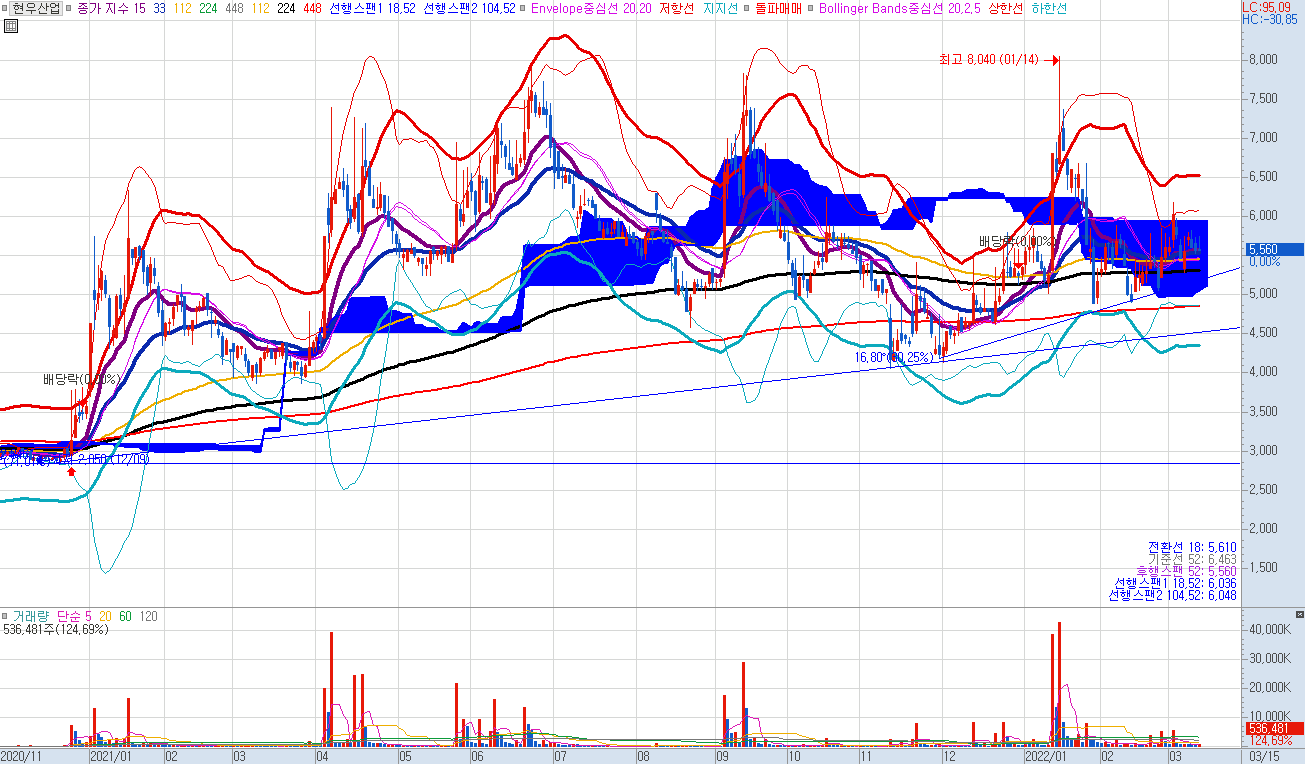
Task: Click the 단순 5 volume average label
Action: pyautogui.click(x=74, y=616)
